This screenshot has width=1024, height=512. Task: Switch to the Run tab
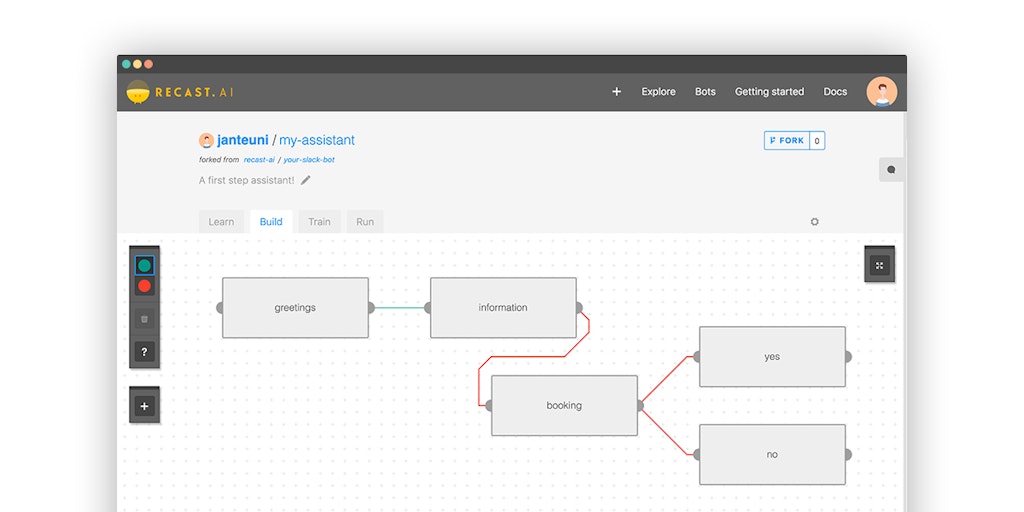[365, 222]
